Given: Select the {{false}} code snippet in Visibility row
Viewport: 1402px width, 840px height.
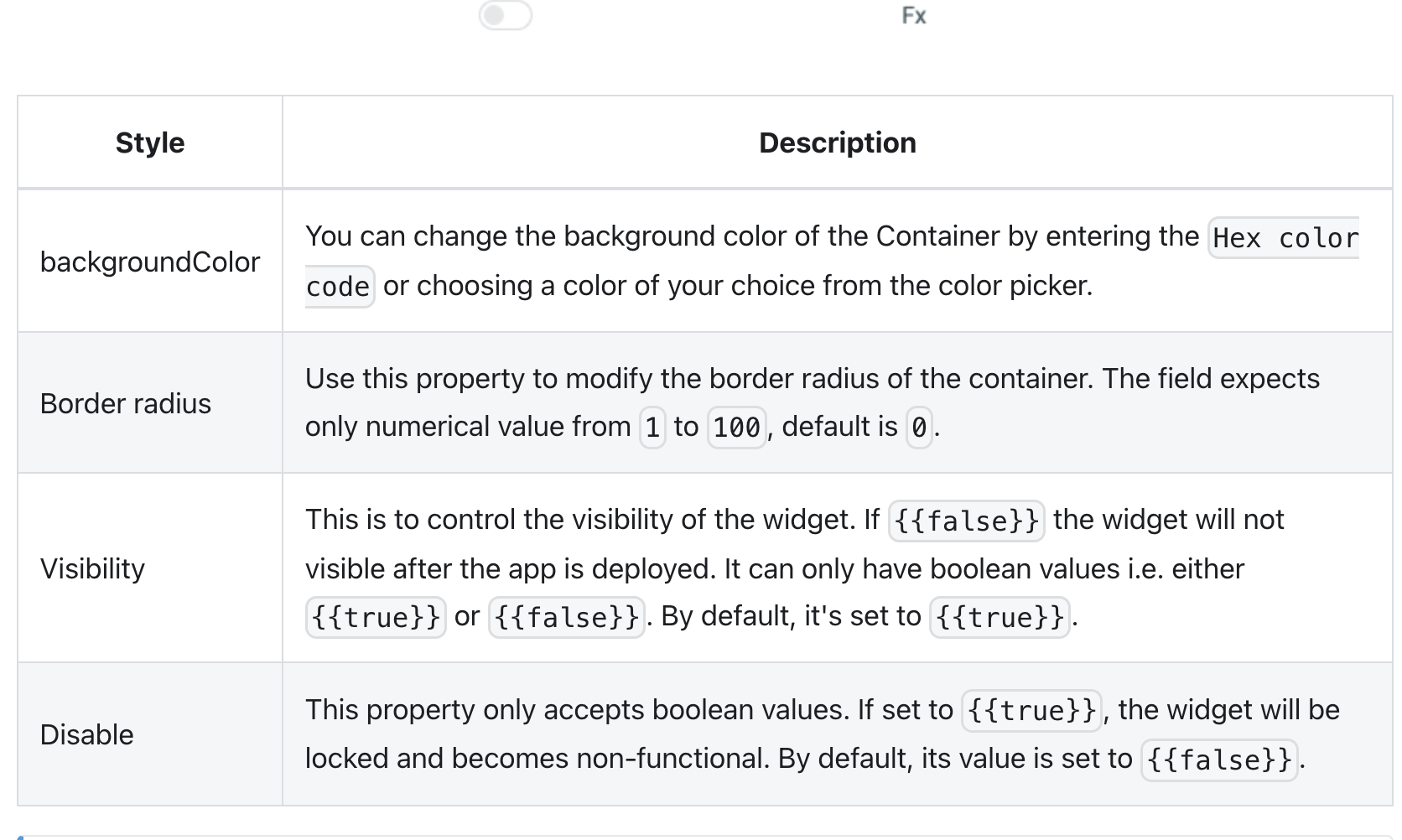Looking at the screenshot, I should (966, 521).
